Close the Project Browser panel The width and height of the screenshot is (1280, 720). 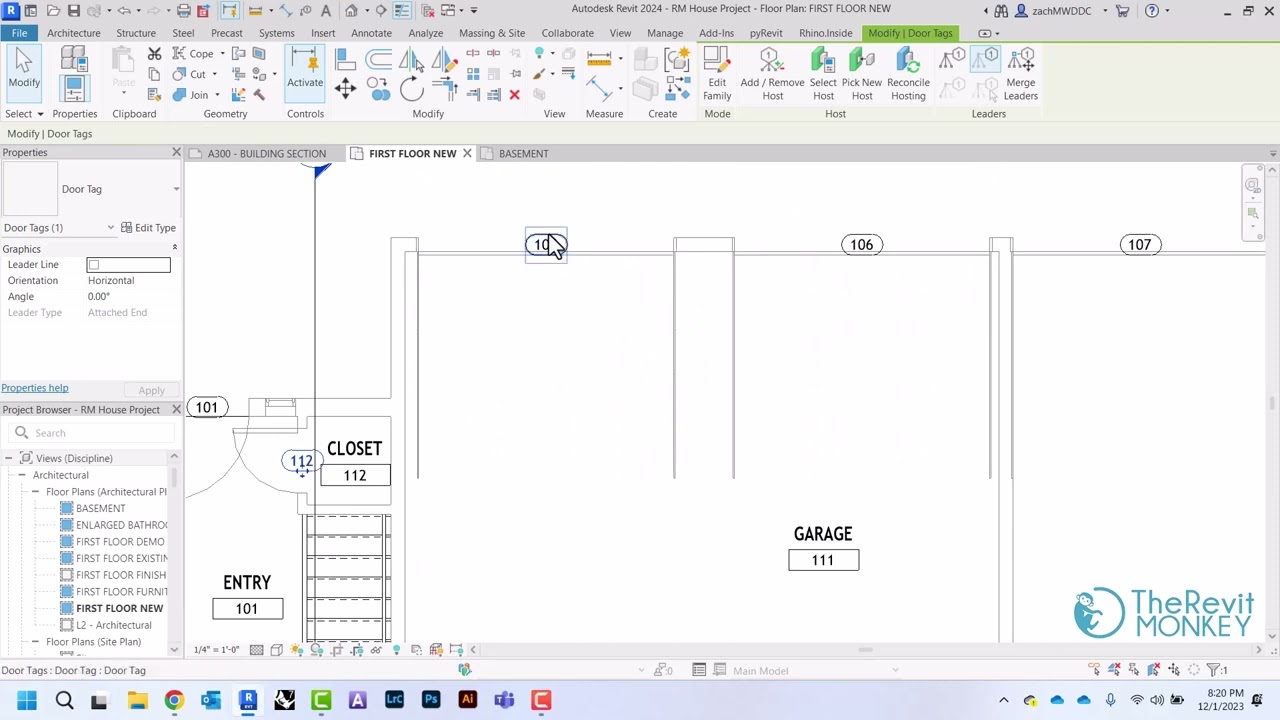pos(176,410)
